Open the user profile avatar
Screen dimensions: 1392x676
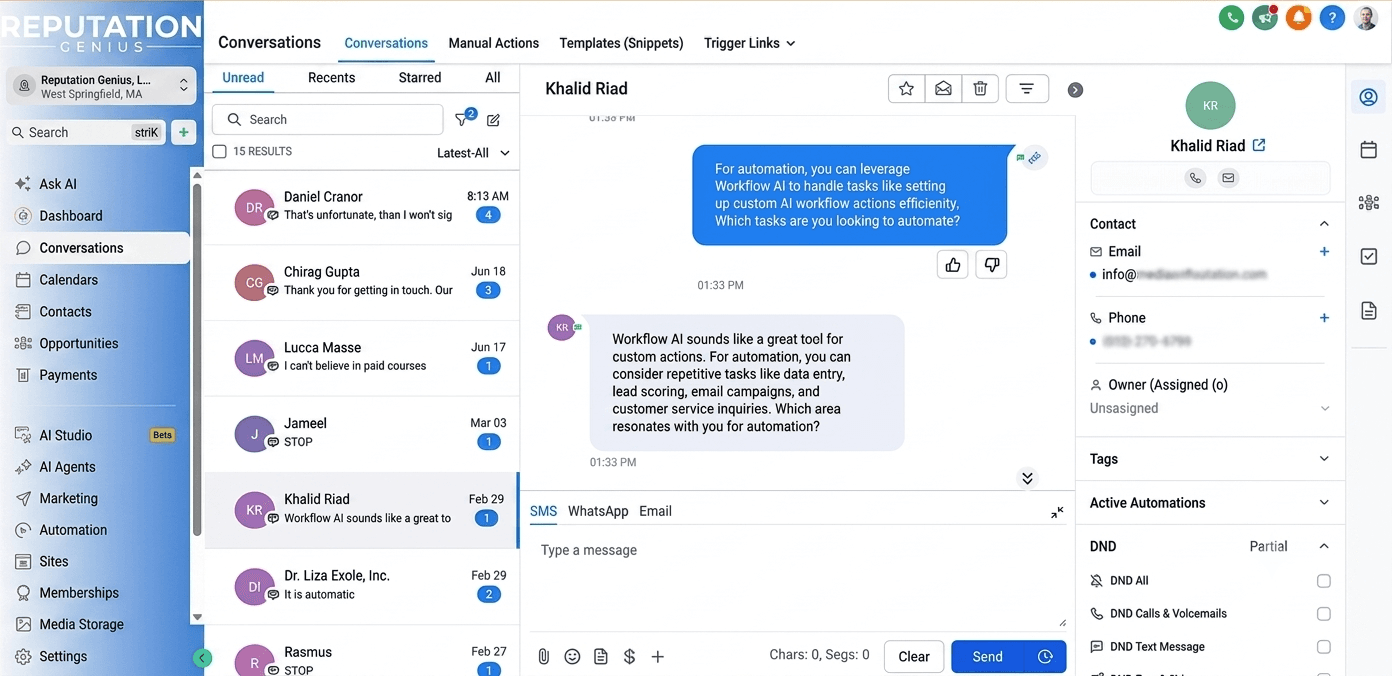1366,17
